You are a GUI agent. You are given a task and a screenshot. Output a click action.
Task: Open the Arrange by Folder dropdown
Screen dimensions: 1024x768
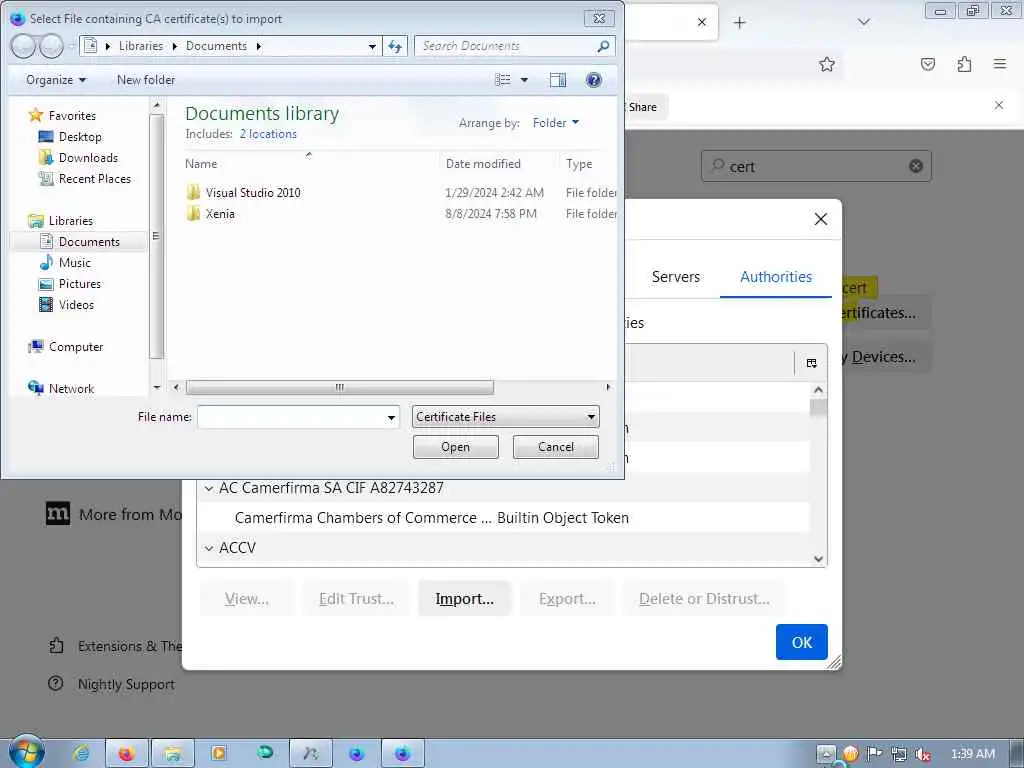tap(556, 123)
